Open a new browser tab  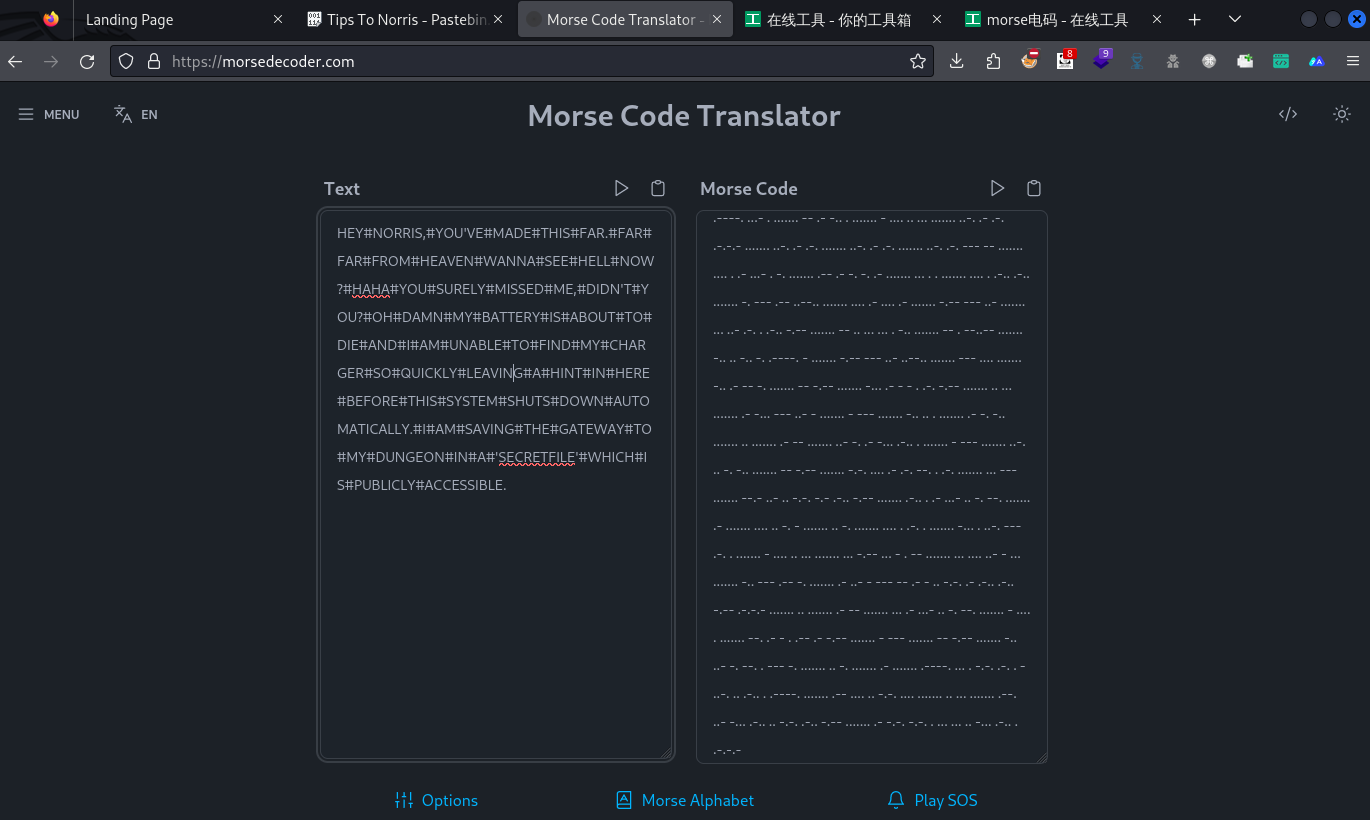click(x=1195, y=20)
